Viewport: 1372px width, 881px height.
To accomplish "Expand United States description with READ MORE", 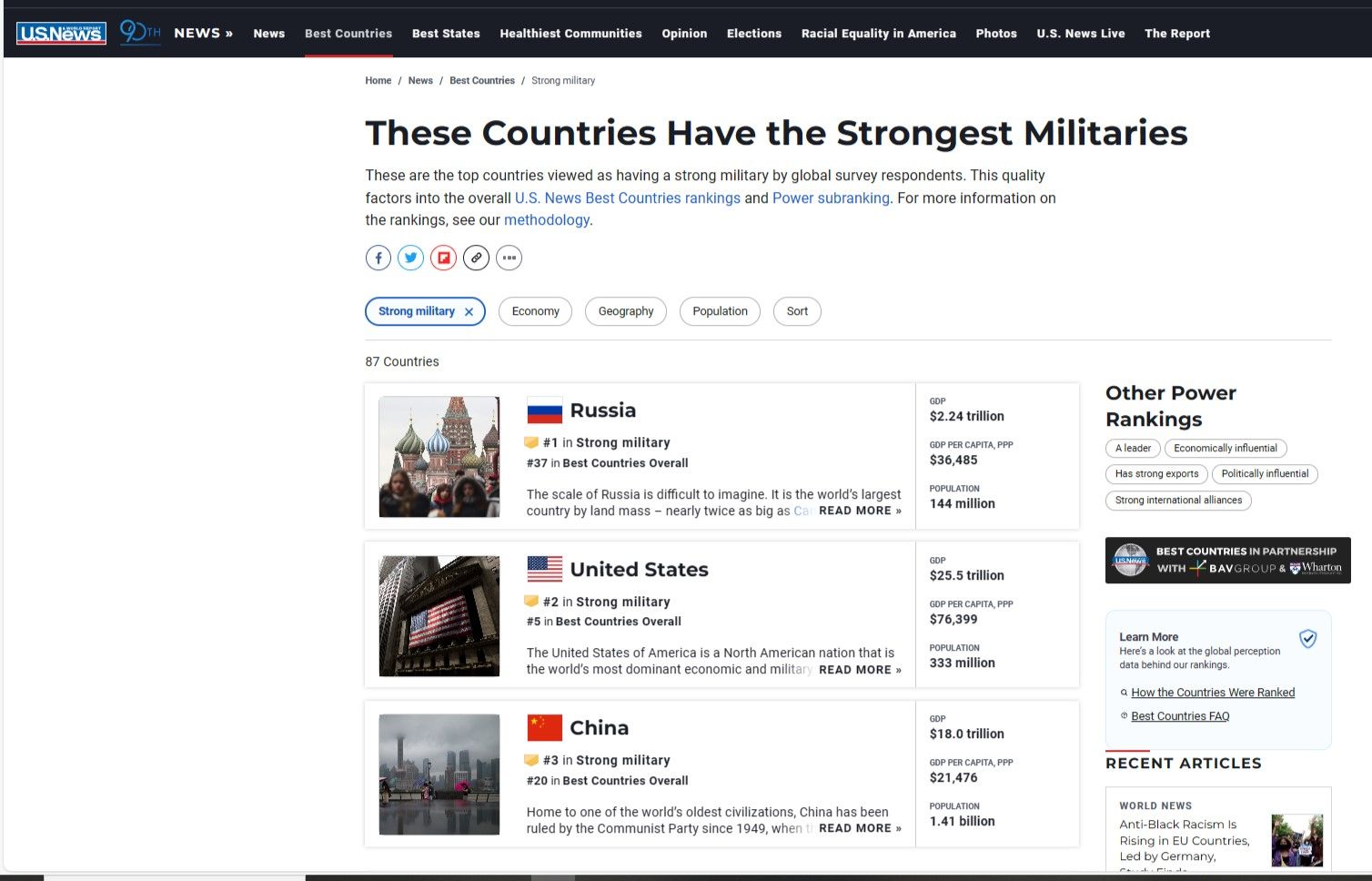I will coord(860,670).
